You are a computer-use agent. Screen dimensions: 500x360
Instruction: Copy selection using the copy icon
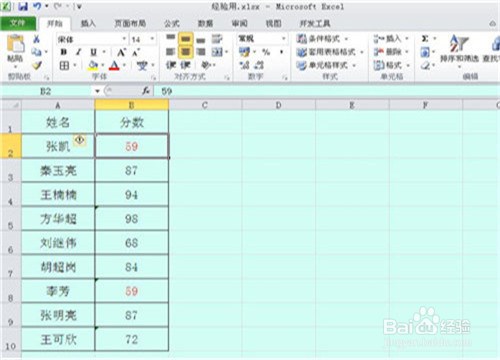click(36, 52)
